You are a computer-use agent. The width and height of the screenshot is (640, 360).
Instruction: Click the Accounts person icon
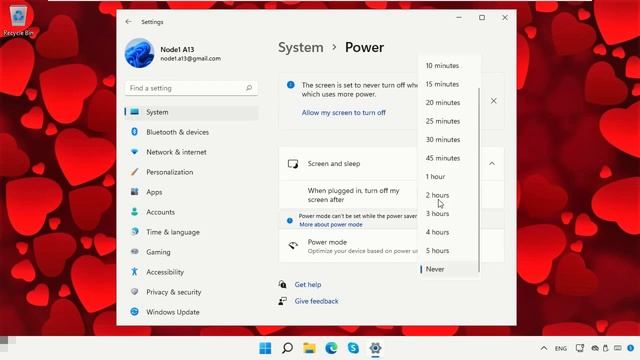pos(134,211)
